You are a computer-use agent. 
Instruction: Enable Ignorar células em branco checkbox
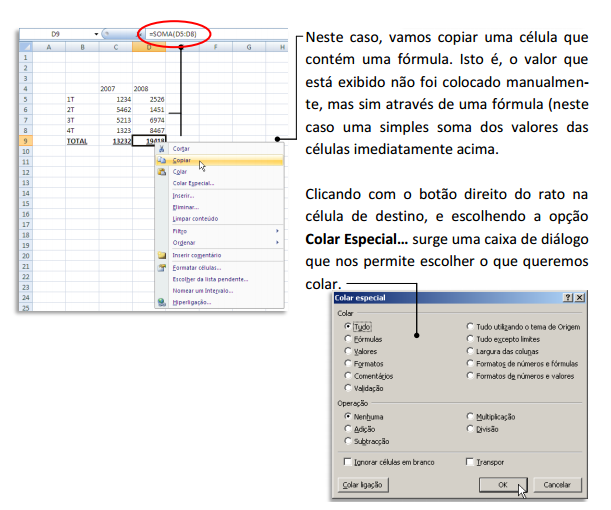(x=347, y=462)
